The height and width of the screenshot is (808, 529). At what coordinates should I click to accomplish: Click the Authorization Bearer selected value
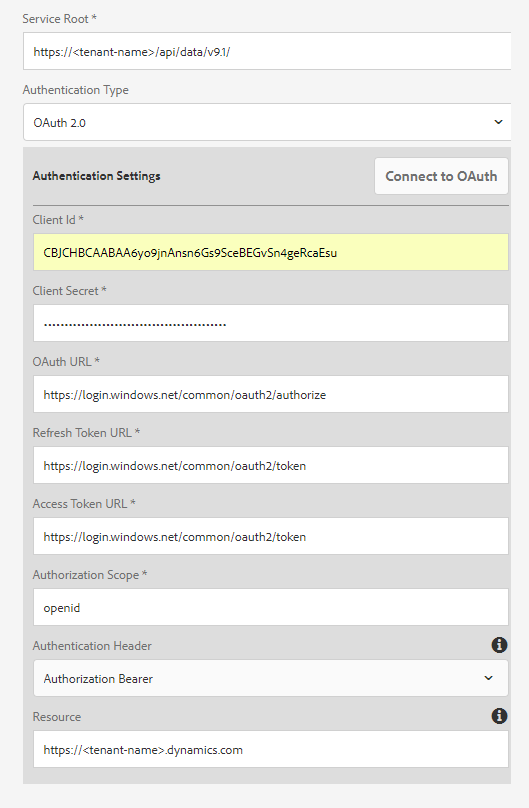(x=98, y=679)
